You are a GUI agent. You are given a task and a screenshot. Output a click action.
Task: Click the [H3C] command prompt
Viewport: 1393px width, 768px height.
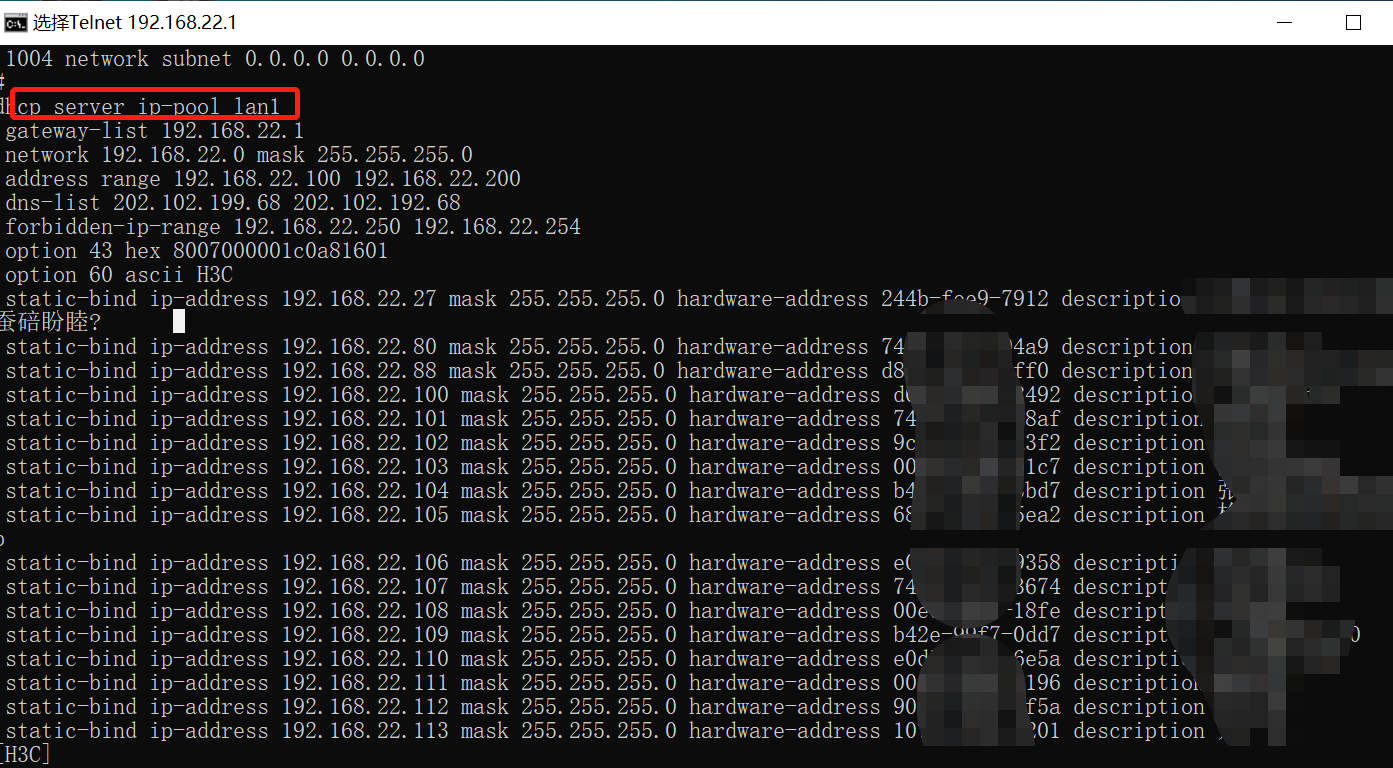(x=25, y=754)
